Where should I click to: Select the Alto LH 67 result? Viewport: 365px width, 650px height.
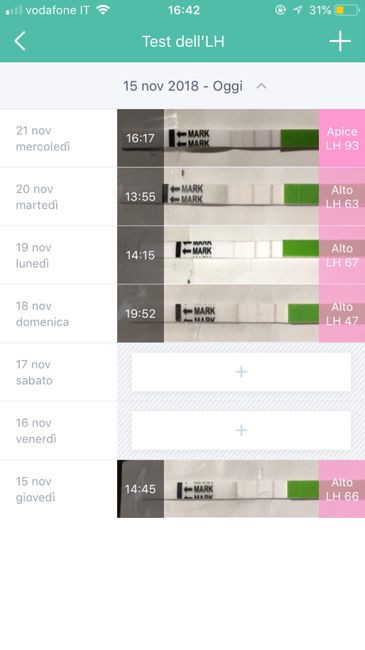342,255
